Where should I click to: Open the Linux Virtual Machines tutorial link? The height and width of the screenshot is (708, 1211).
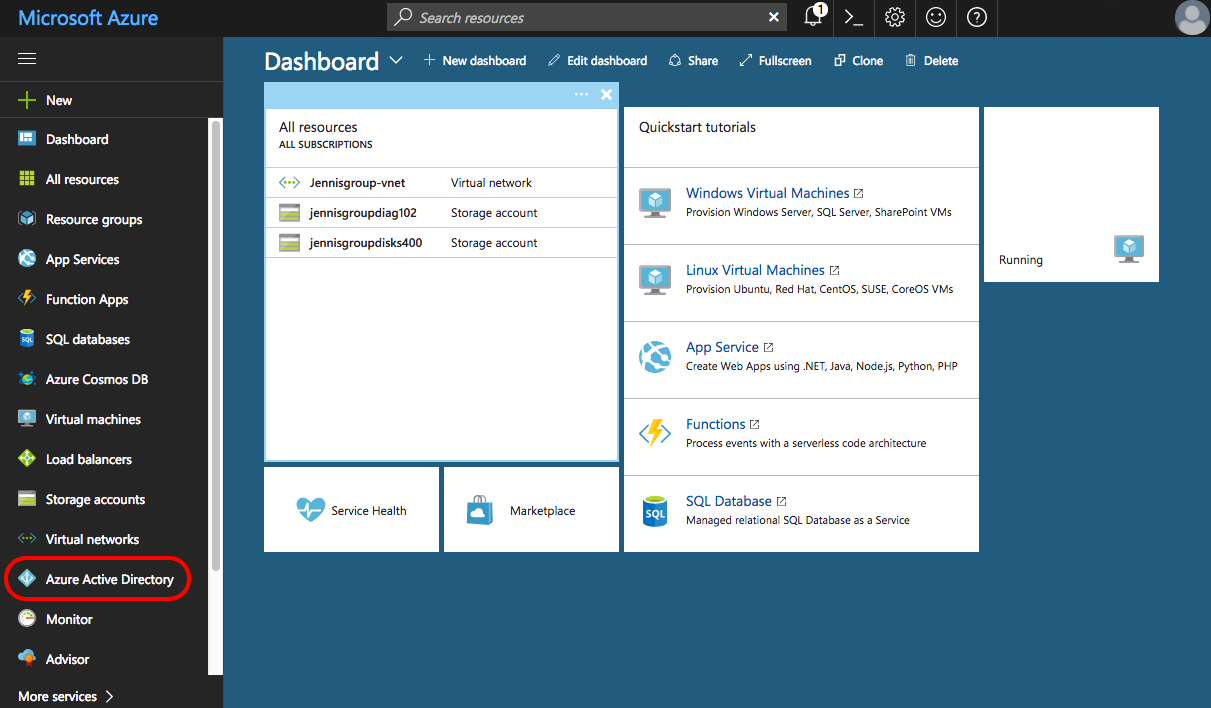coord(755,270)
